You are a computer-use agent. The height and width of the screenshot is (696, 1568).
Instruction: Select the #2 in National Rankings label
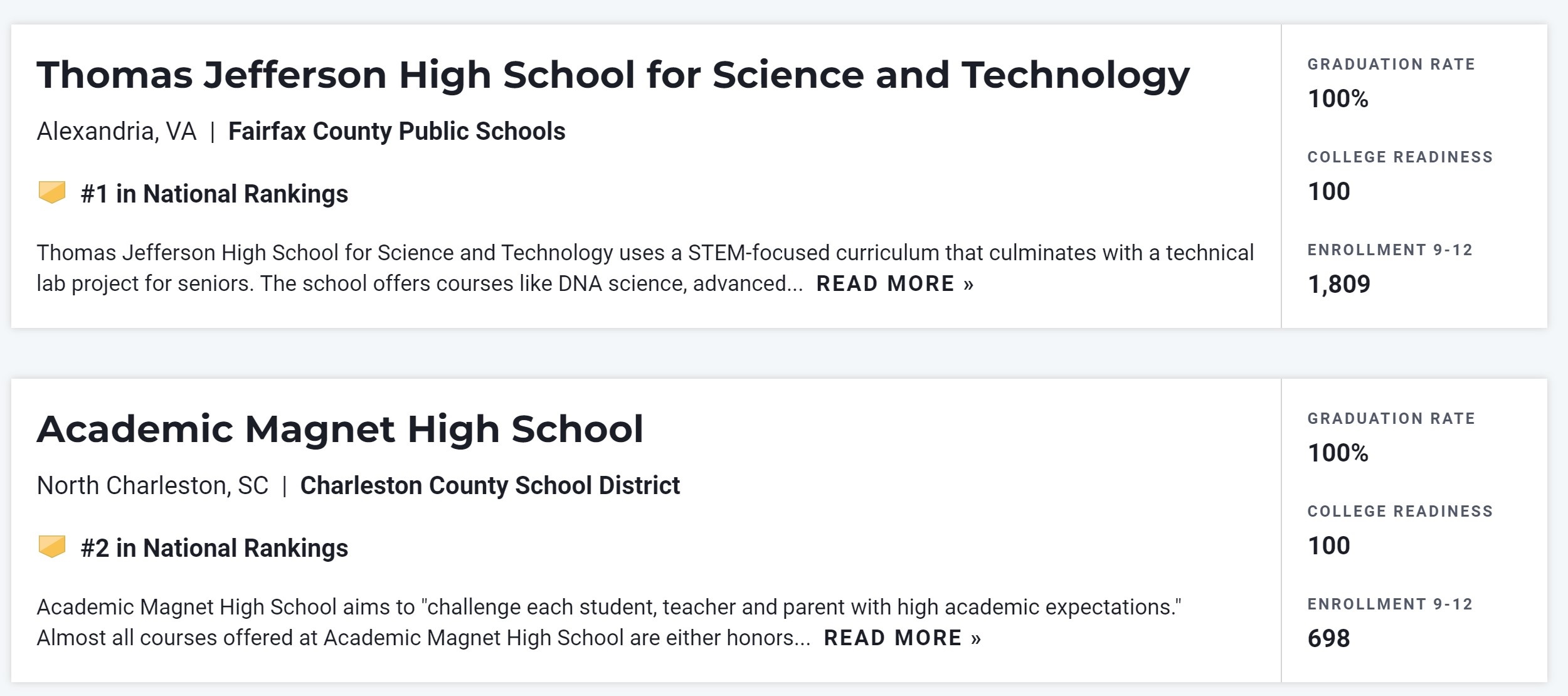[x=213, y=548]
